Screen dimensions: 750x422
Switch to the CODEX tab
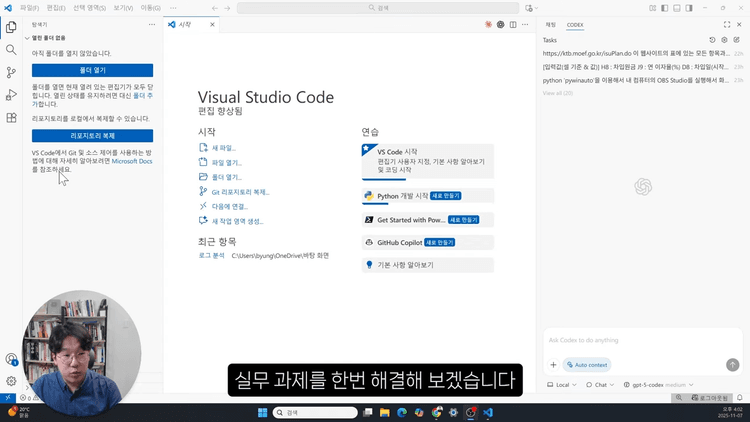point(575,24)
